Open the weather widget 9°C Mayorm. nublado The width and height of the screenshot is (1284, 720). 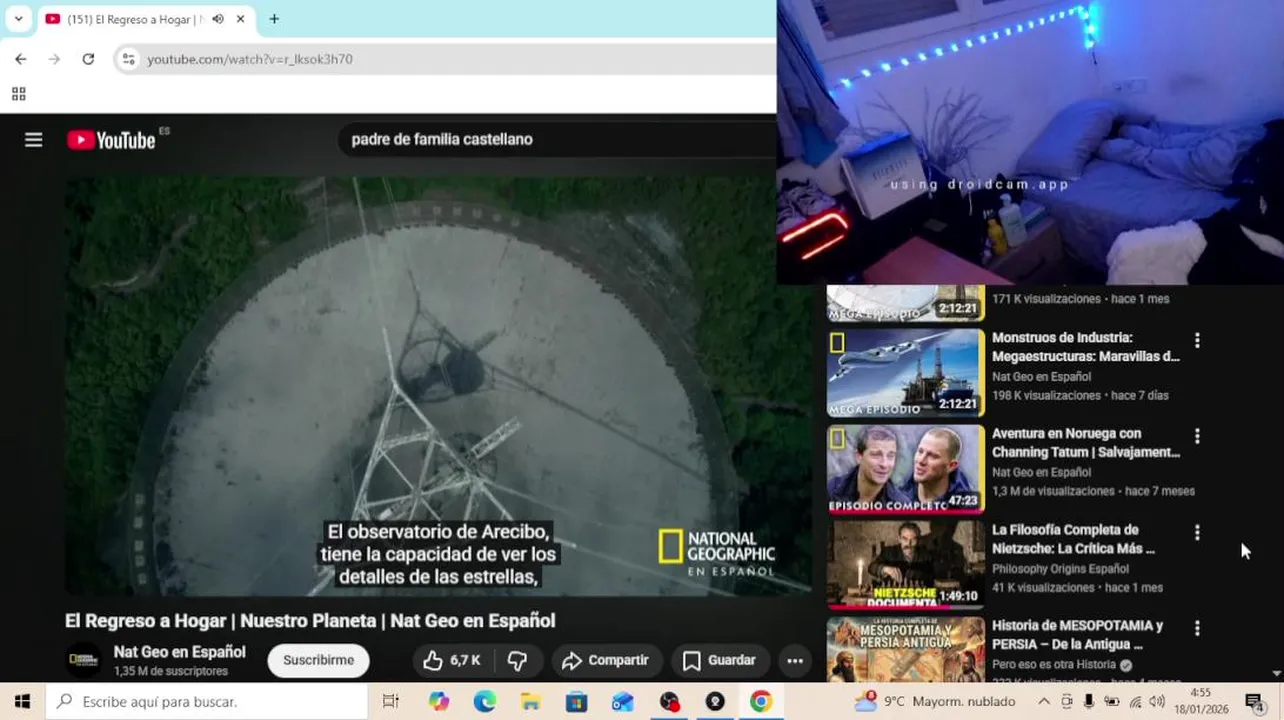[937, 702]
